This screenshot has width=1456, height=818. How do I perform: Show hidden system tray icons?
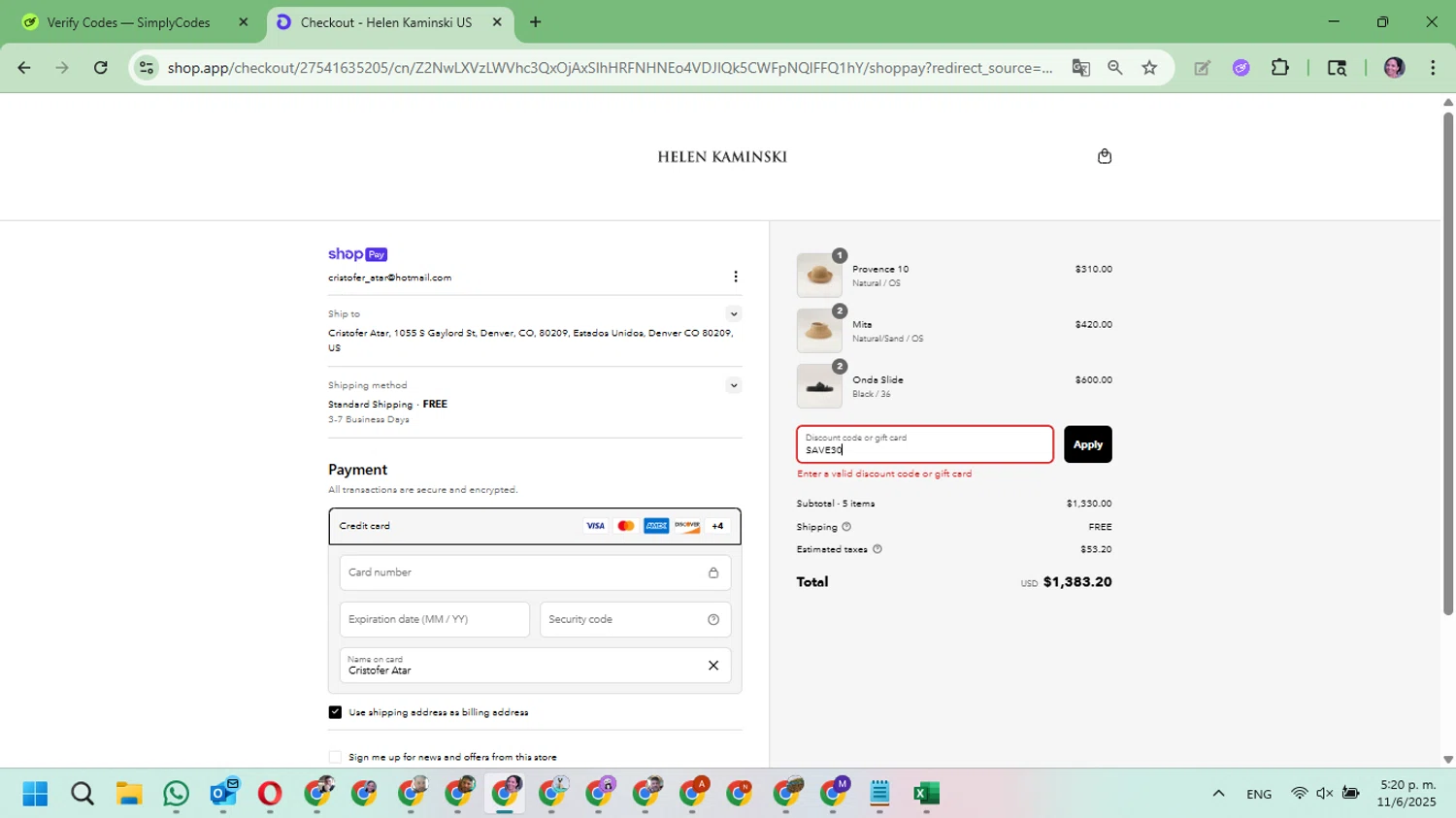tap(1218, 794)
